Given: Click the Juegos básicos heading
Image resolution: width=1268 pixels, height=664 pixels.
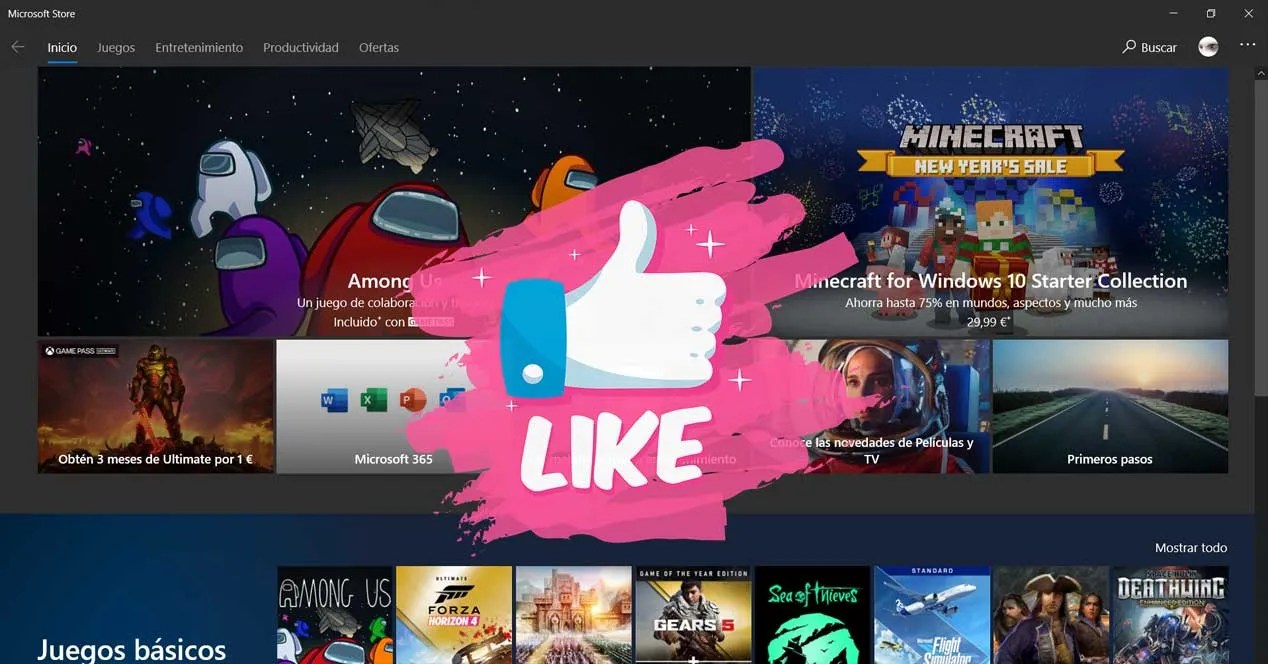Looking at the screenshot, I should coord(132,649).
